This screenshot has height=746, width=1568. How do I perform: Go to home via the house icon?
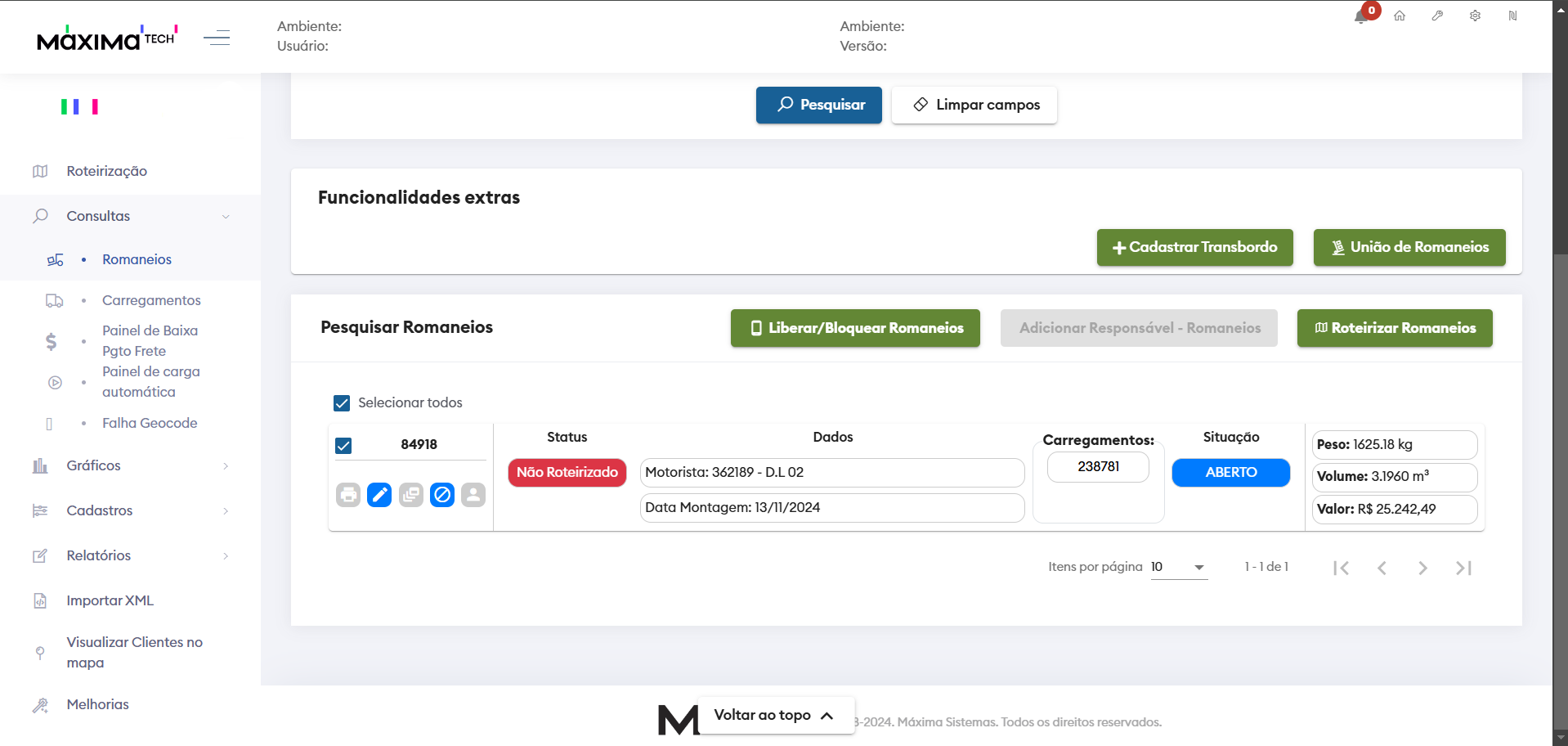point(1400,16)
